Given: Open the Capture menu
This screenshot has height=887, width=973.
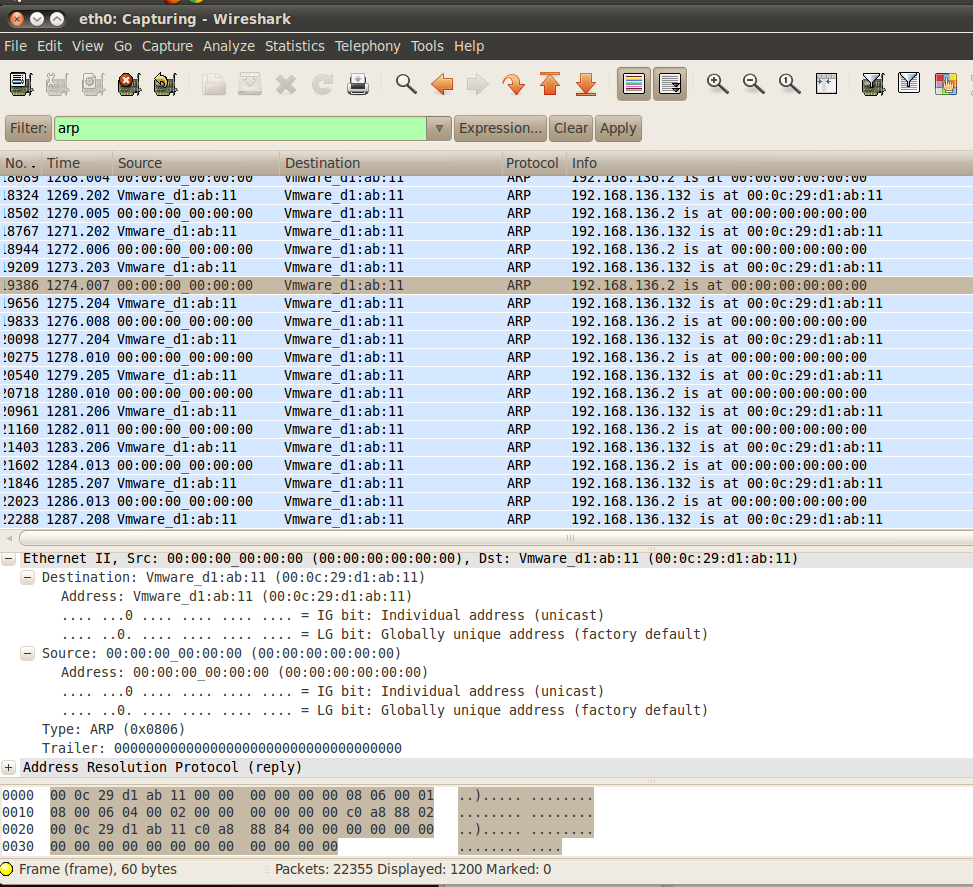Looking at the screenshot, I should coord(168,46).
